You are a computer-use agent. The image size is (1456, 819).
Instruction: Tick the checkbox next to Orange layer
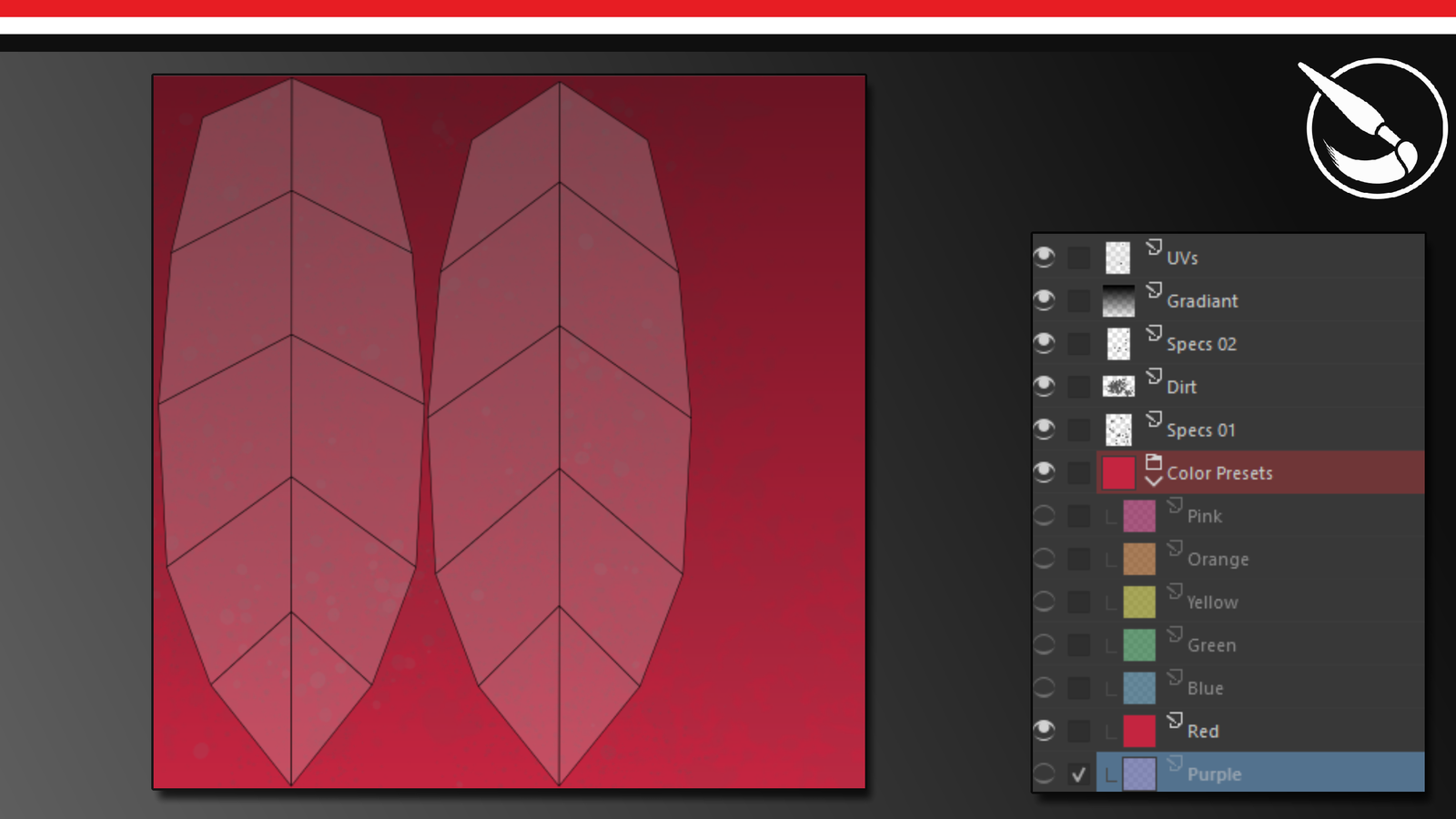tap(1079, 559)
